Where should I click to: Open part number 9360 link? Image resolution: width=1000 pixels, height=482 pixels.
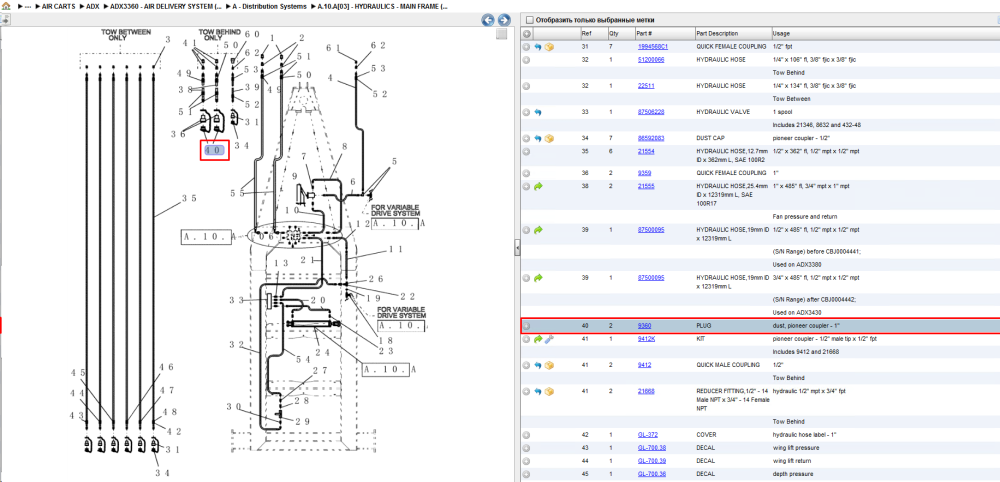(644, 326)
